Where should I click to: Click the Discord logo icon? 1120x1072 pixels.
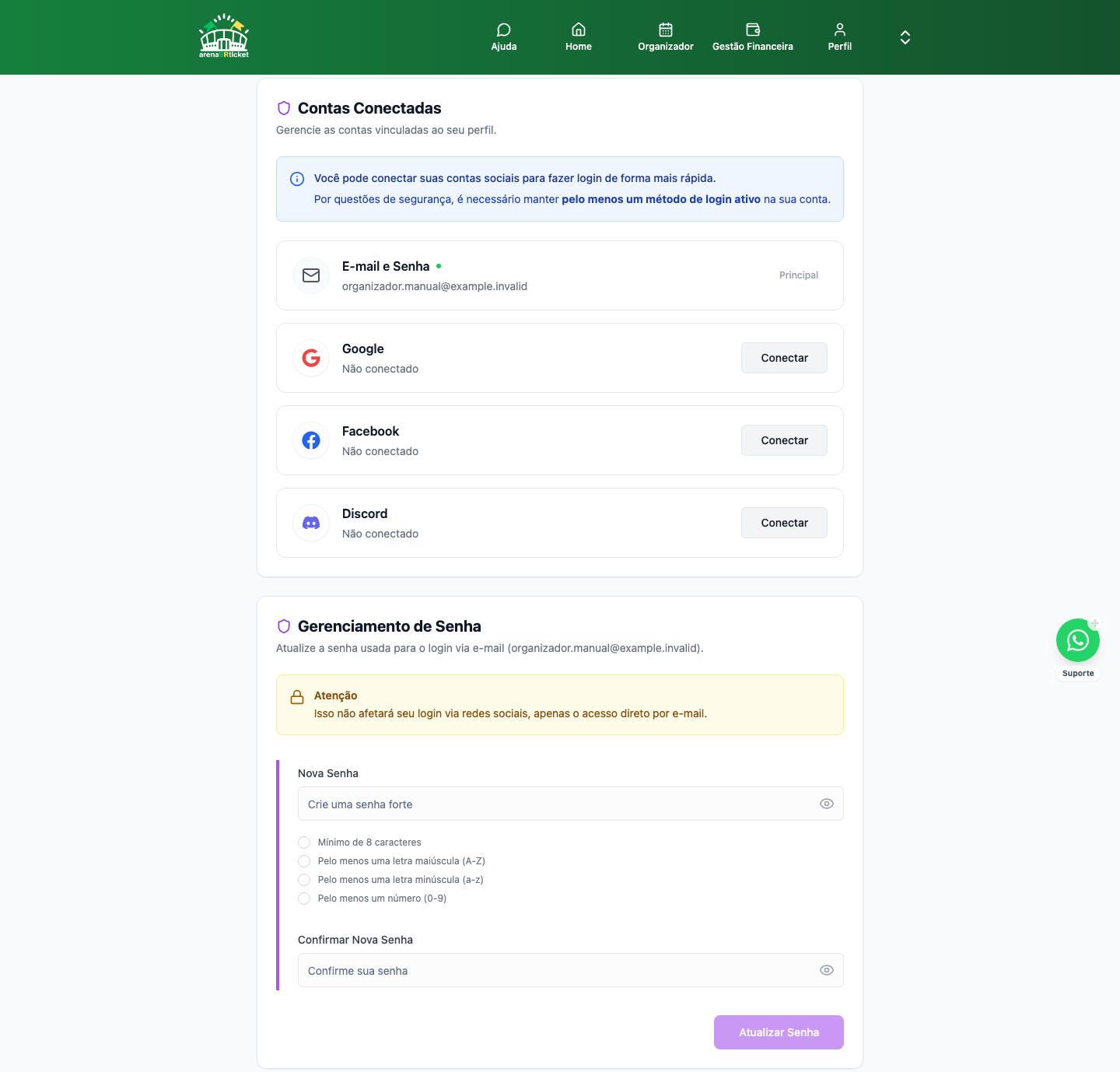click(x=311, y=523)
